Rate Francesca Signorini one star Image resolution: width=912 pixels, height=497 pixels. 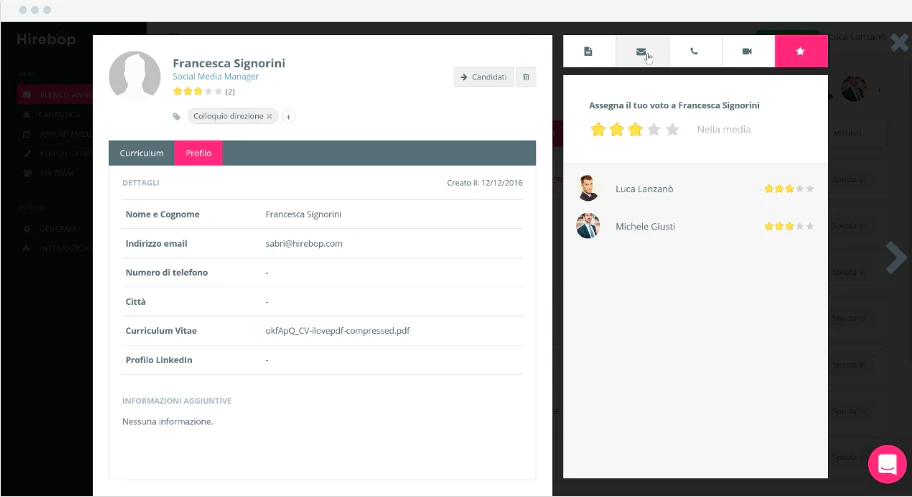[598, 129]
